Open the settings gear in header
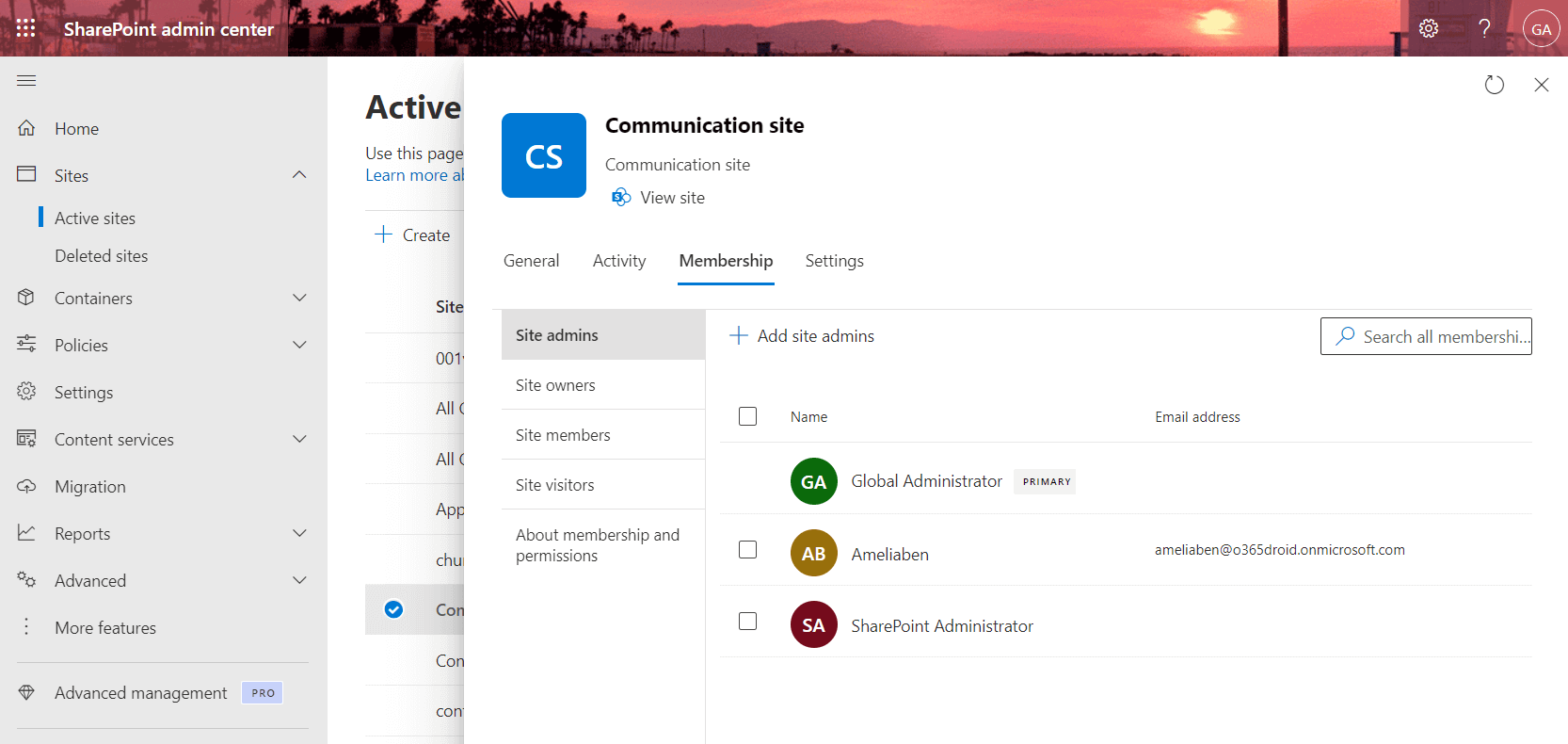Image resolution: width=1568 pixels, height=744 pixels. (1428, 28)
